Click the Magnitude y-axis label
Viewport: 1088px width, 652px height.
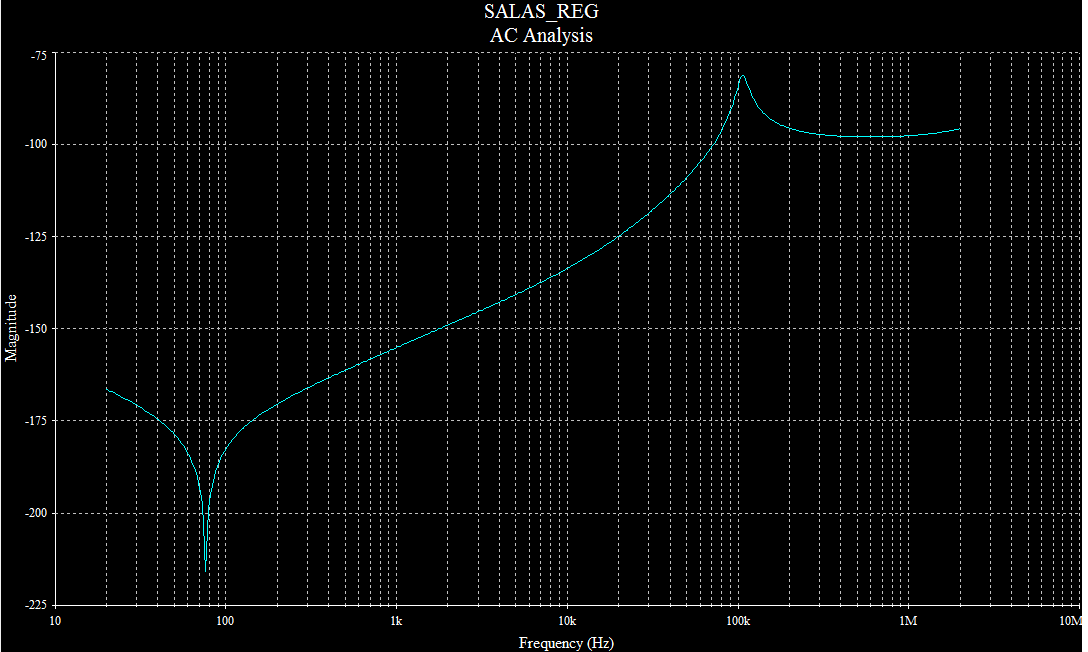[x=11, y=328]
